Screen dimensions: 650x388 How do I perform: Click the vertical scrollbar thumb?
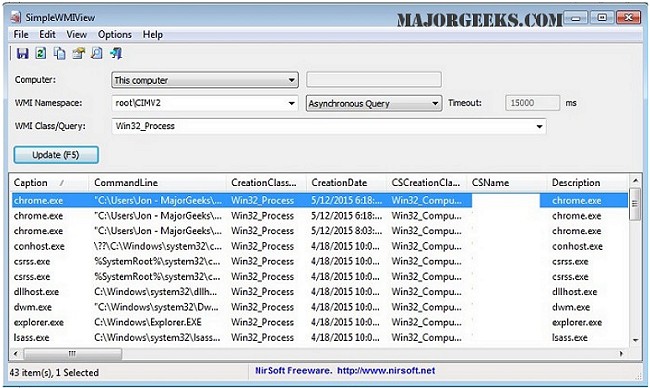(635, 204)
